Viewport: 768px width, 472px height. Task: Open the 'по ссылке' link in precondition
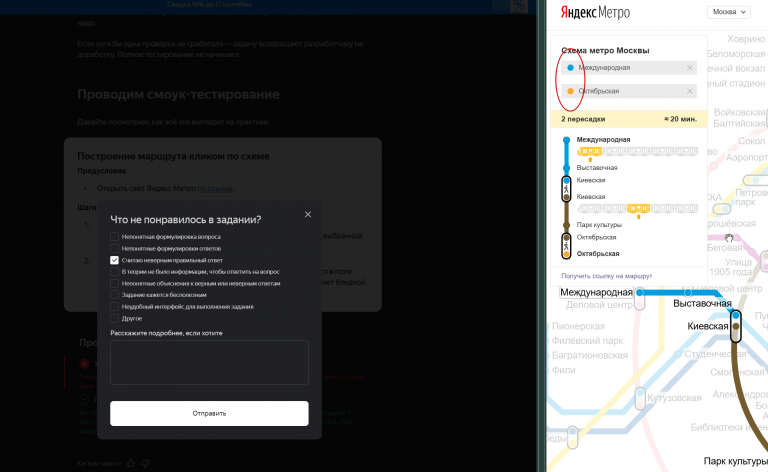click(x=215, y=189)
